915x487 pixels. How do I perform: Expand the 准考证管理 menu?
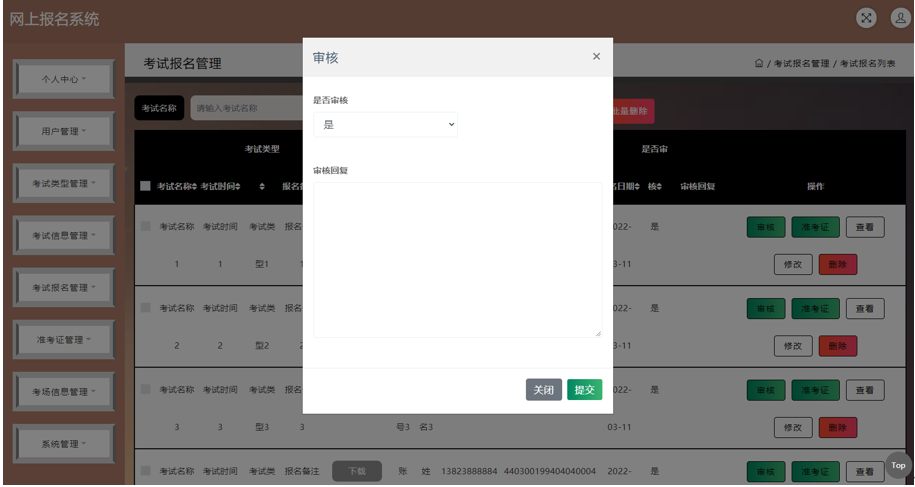pos(64,339)
